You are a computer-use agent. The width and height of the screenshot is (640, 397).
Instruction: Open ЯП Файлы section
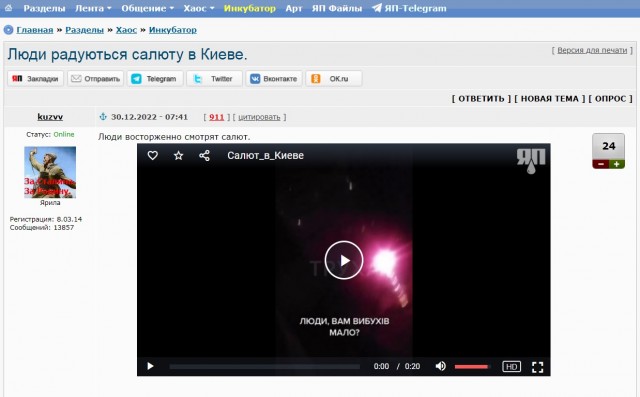337,8
